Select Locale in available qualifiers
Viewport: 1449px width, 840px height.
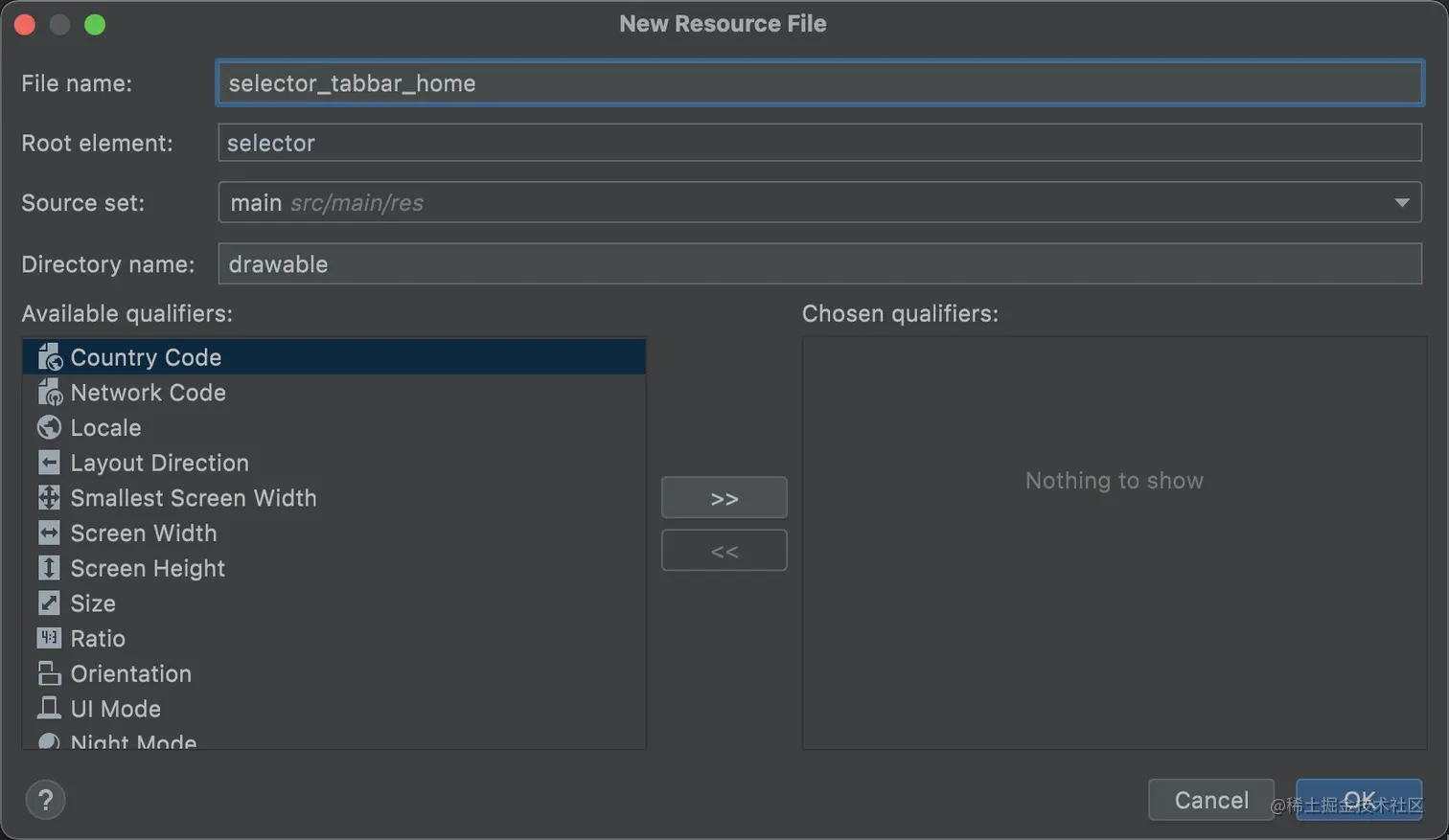tap(334, 427)
